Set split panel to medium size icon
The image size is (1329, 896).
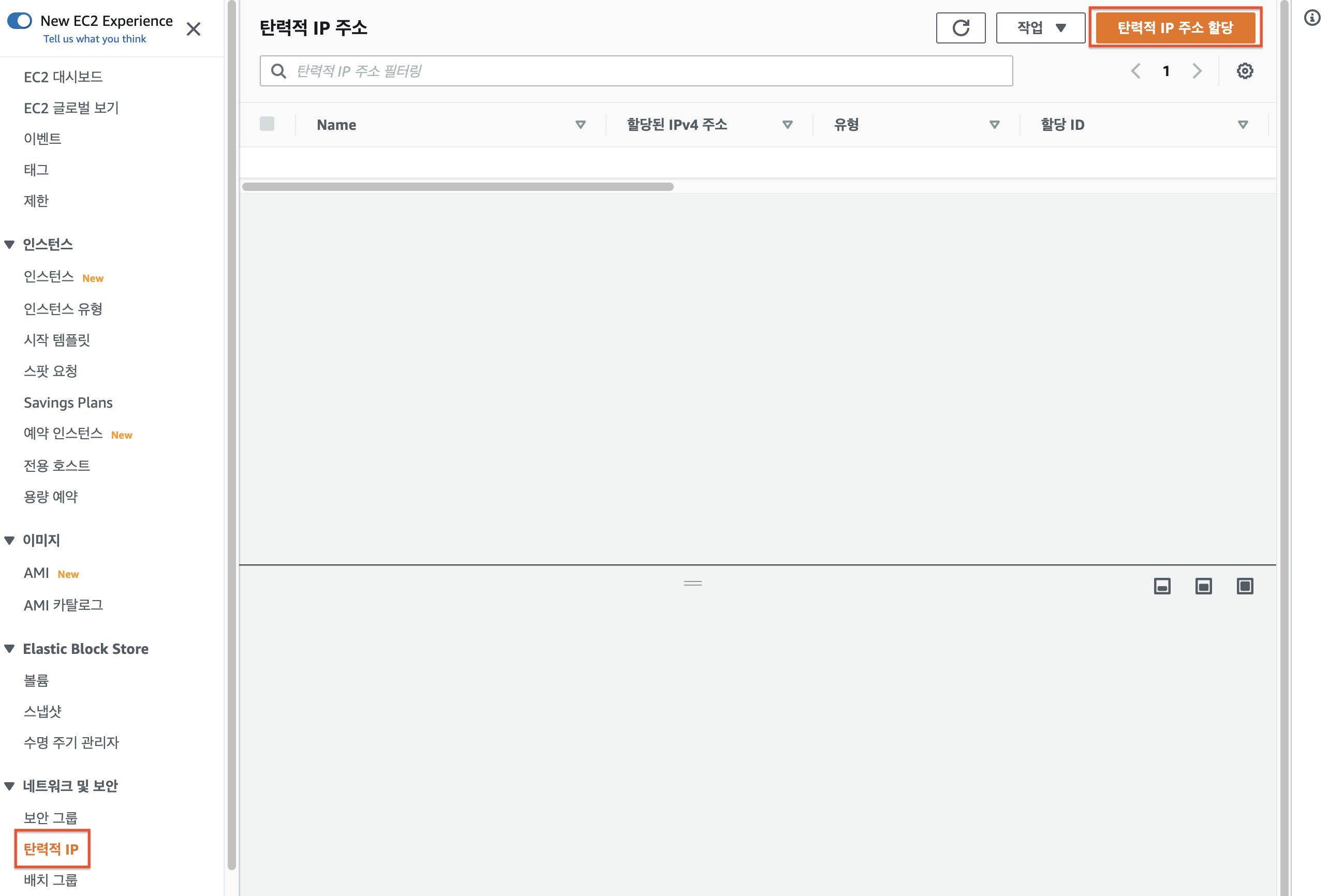1203,586
